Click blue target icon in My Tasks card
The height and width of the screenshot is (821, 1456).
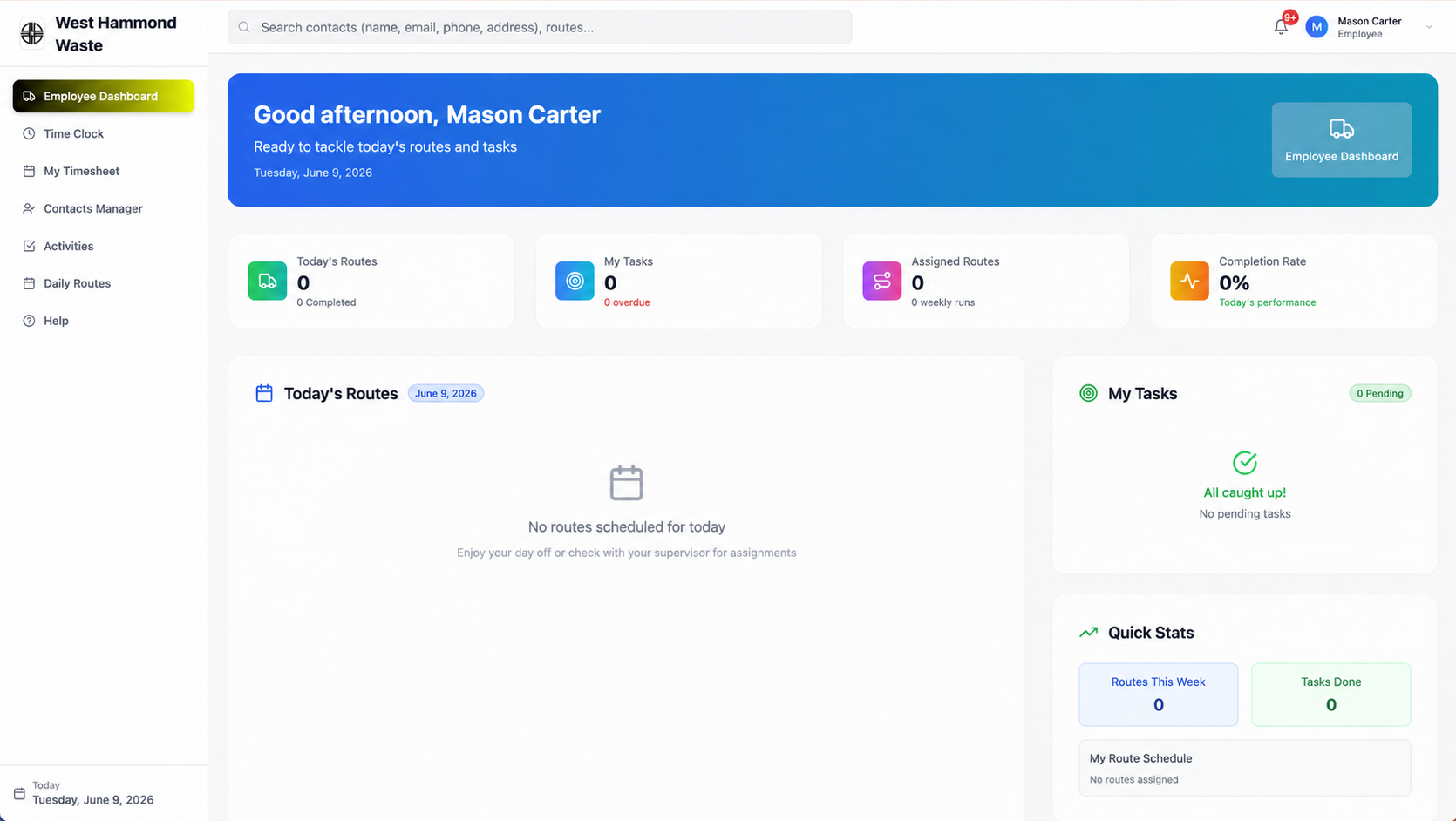pyautogui.click(x=575, y=281)
